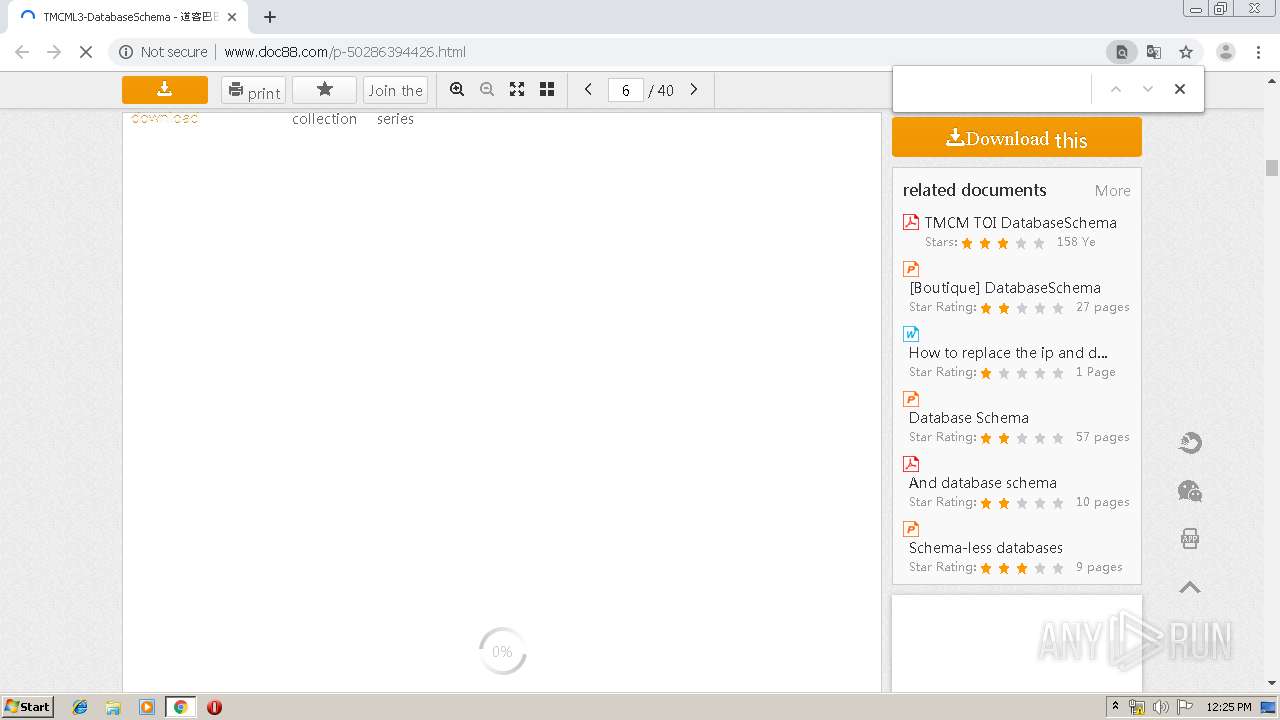Click the taskbar clock 12:25 PM
This screenshot has width=1280, height=720.
point(1229,707)
